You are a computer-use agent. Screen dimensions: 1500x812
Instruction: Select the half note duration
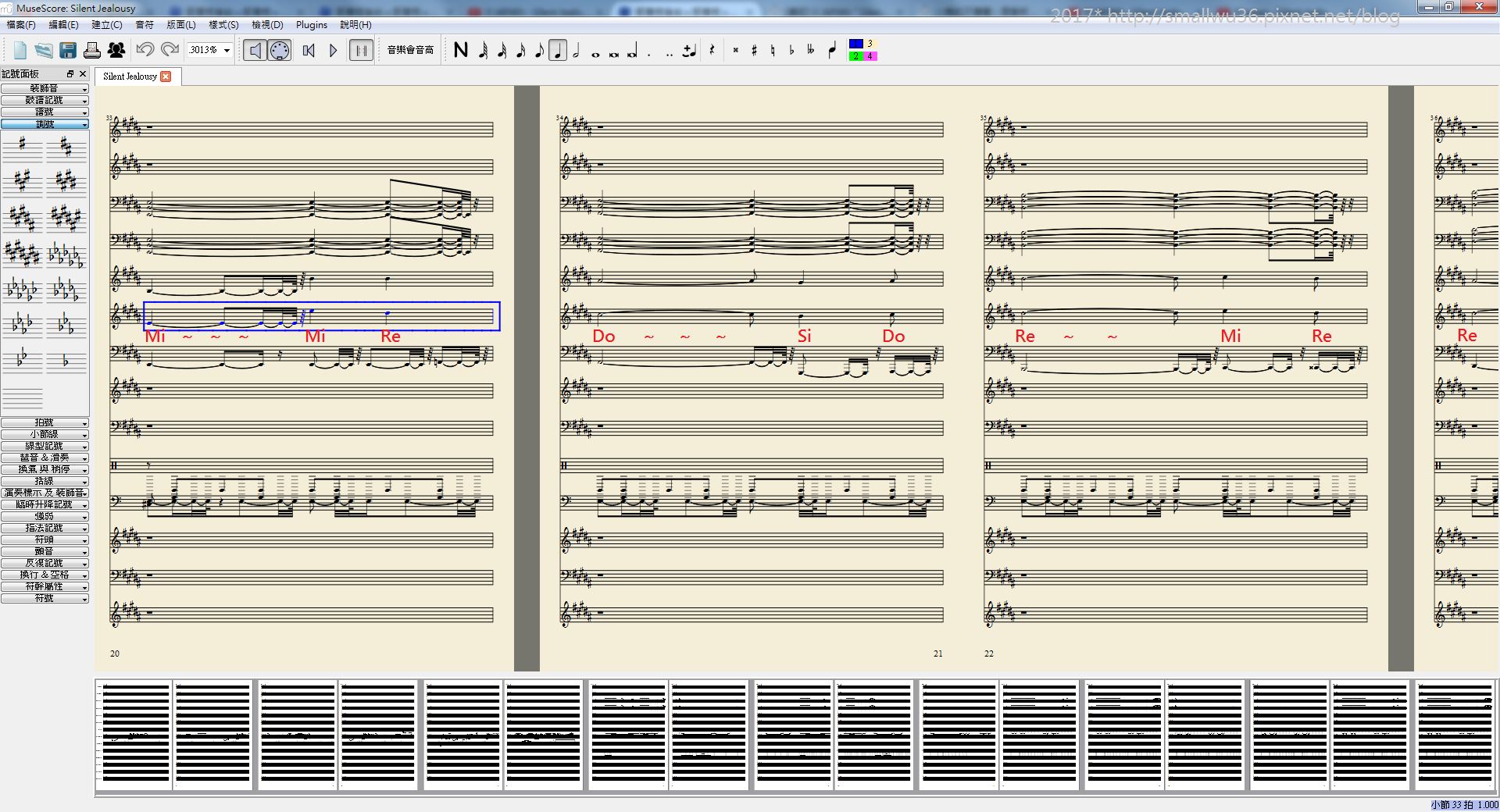[x=577, y=50]
